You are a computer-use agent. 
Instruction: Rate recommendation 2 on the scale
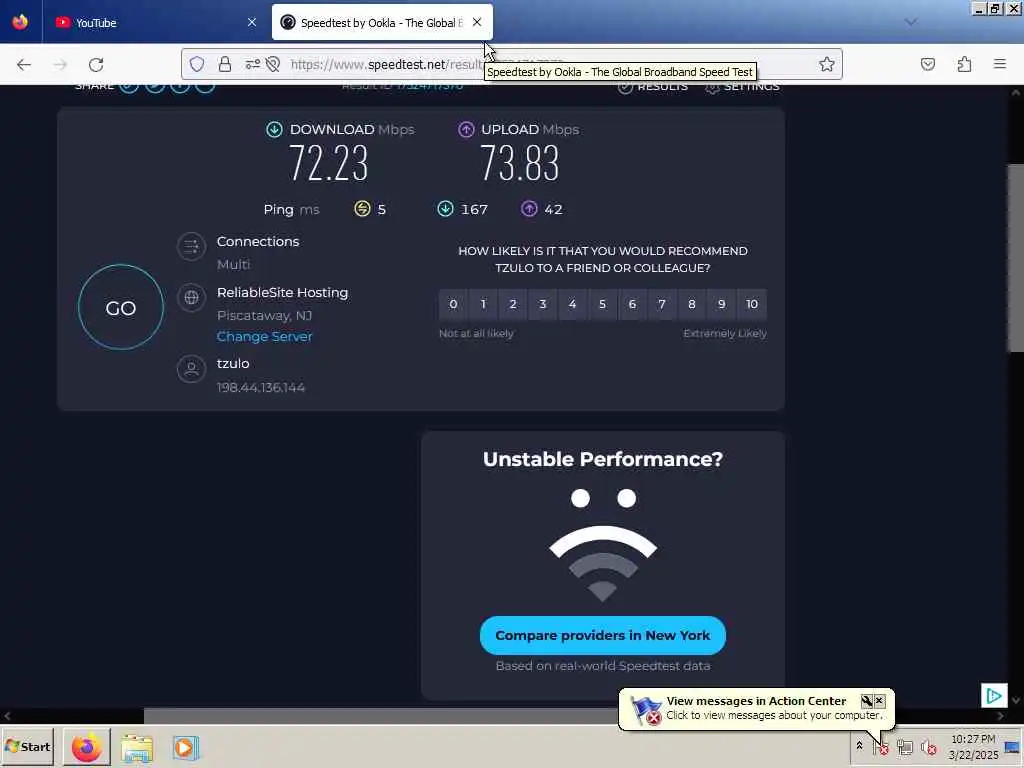513,304
